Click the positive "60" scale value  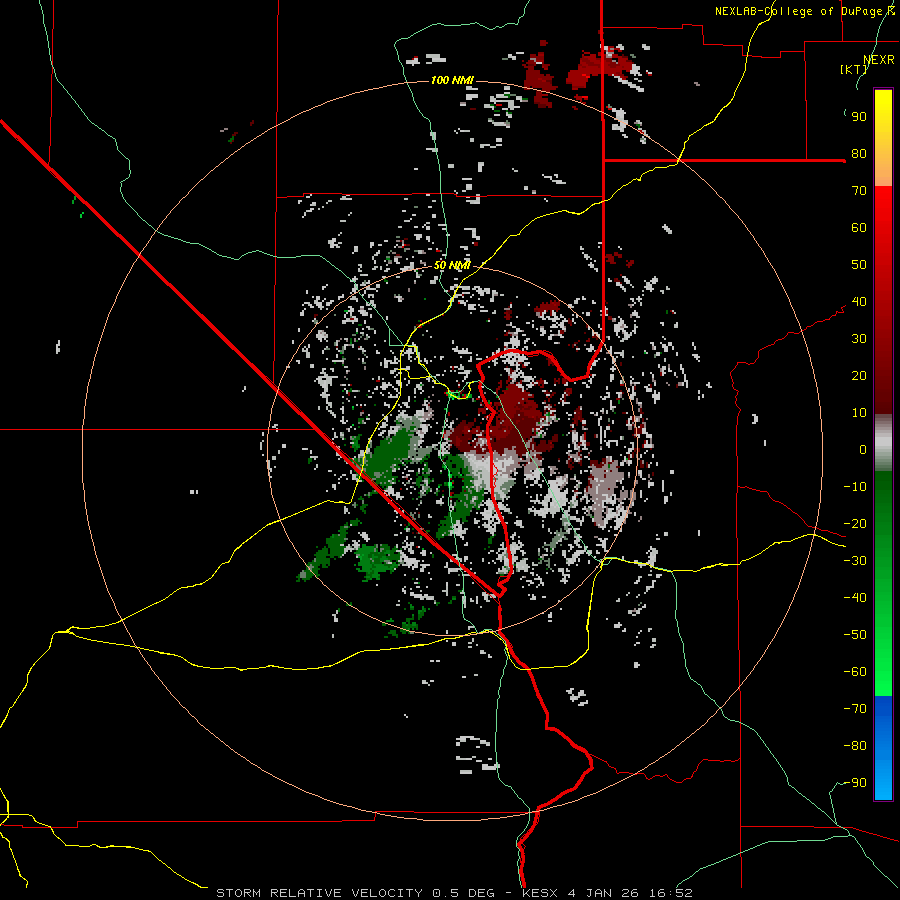click(x=859, y=227)
